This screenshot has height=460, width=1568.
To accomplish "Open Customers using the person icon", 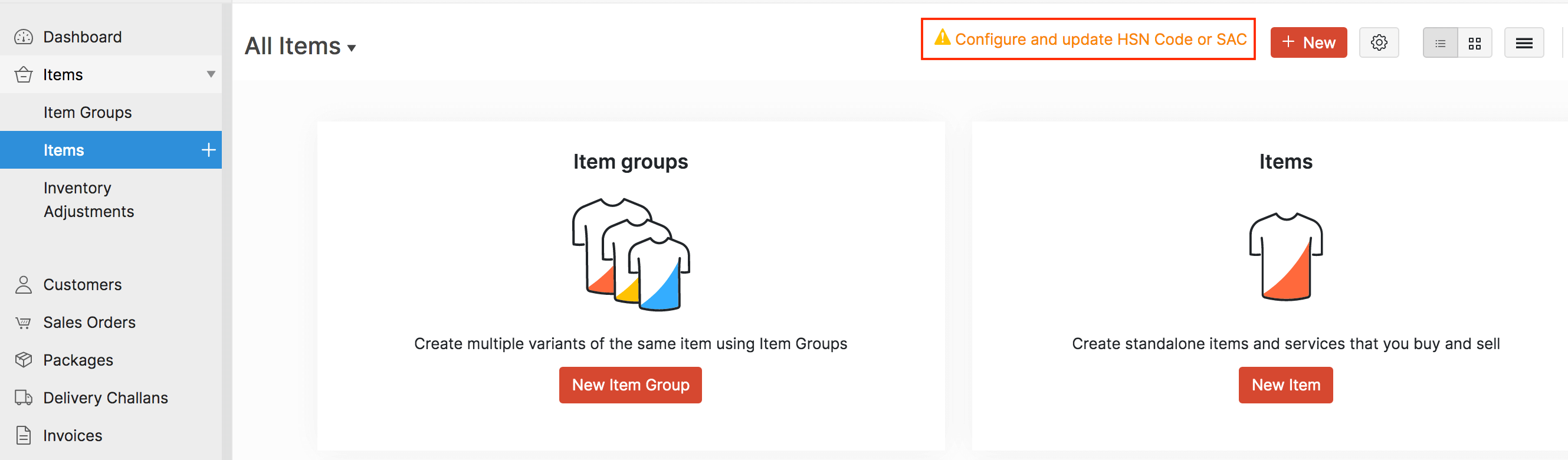I will [23, 284].
